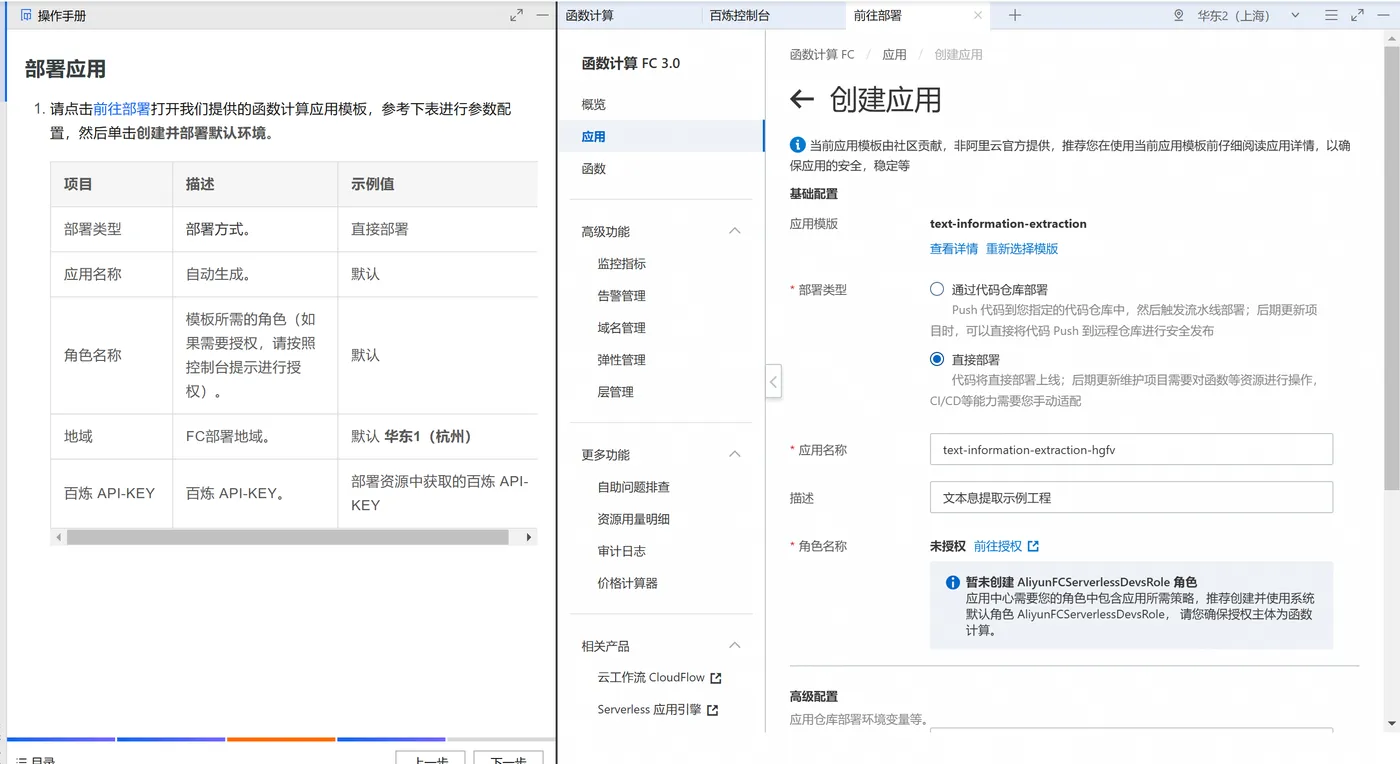
Task: Click the 查看详情 link
Action: (x=954, y=248)
